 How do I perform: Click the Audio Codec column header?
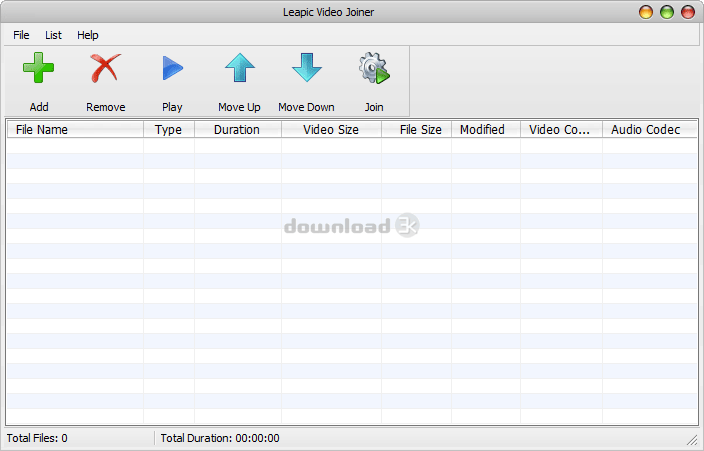[650, 130]
